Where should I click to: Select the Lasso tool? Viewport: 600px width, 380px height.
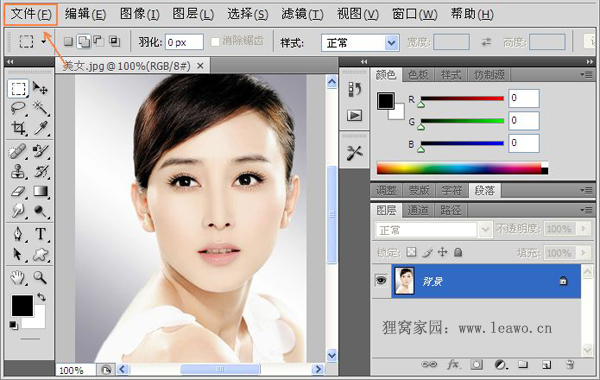pyautogui.click(x=18, y=108)
